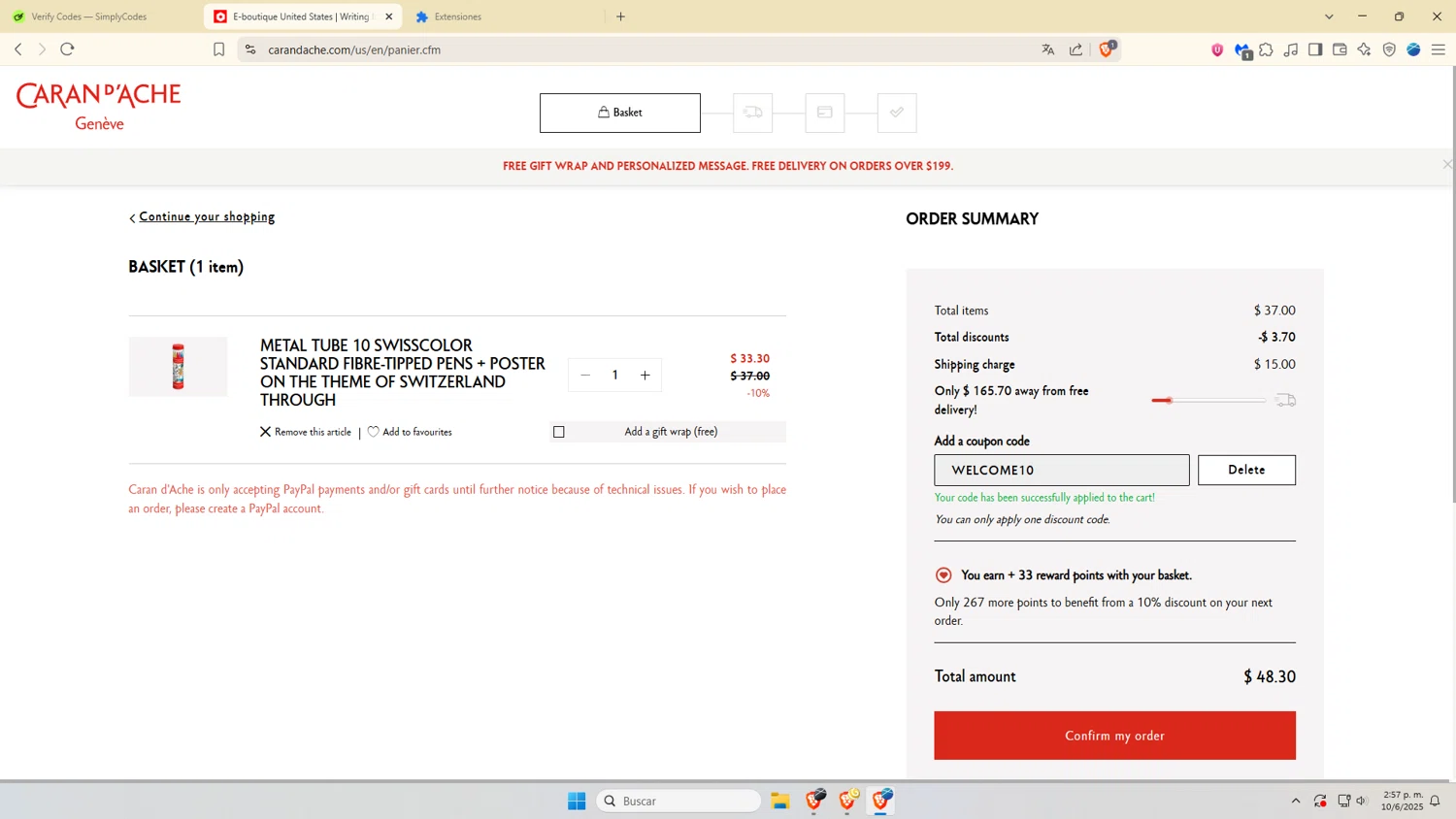Click the share page icon
Viewport: 1456px width, 819px height.
coord(1075,49)
